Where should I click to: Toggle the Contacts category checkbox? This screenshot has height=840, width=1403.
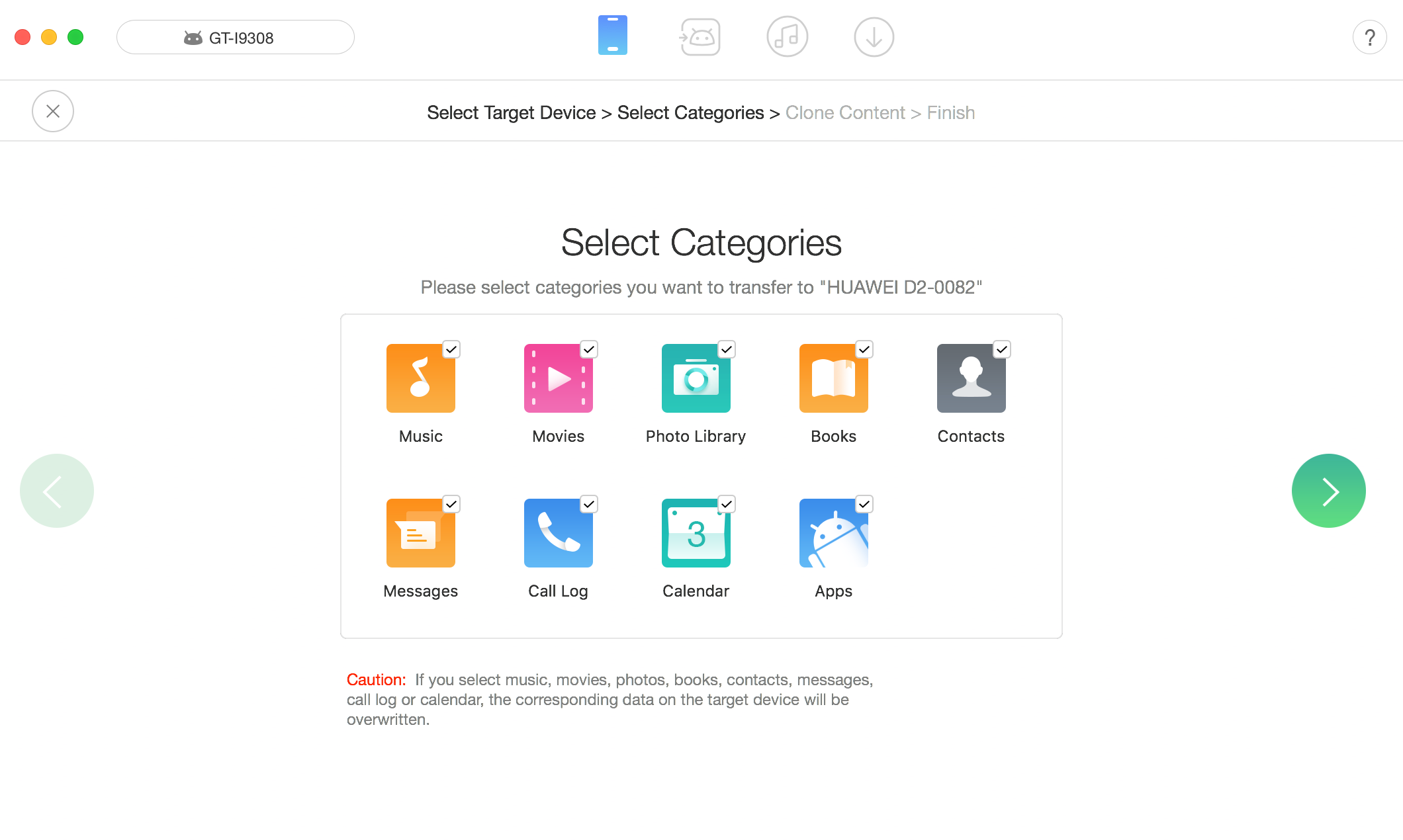[x=1000, y=349]
